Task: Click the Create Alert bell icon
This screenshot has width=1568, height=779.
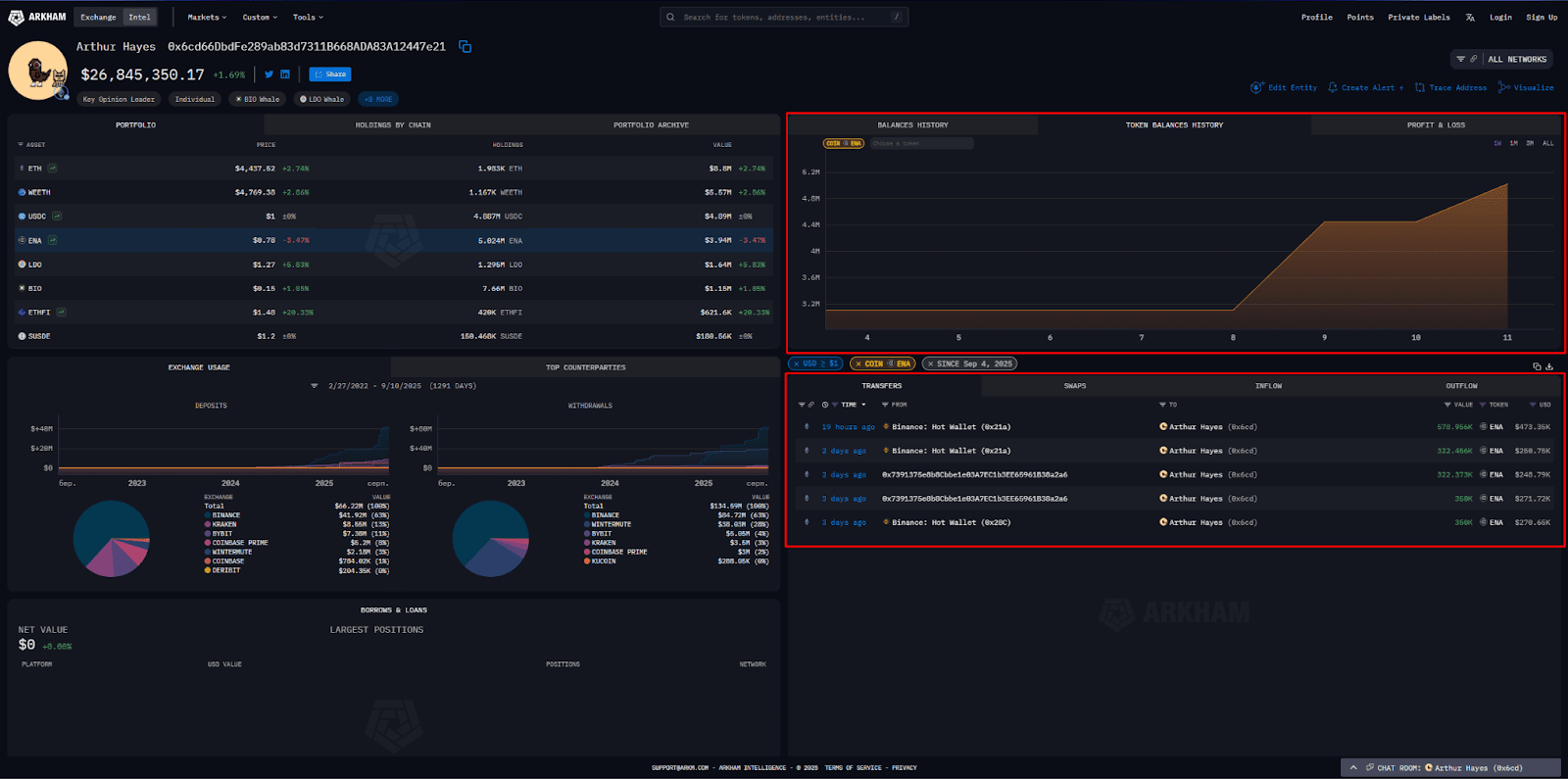Action: 1333,87
